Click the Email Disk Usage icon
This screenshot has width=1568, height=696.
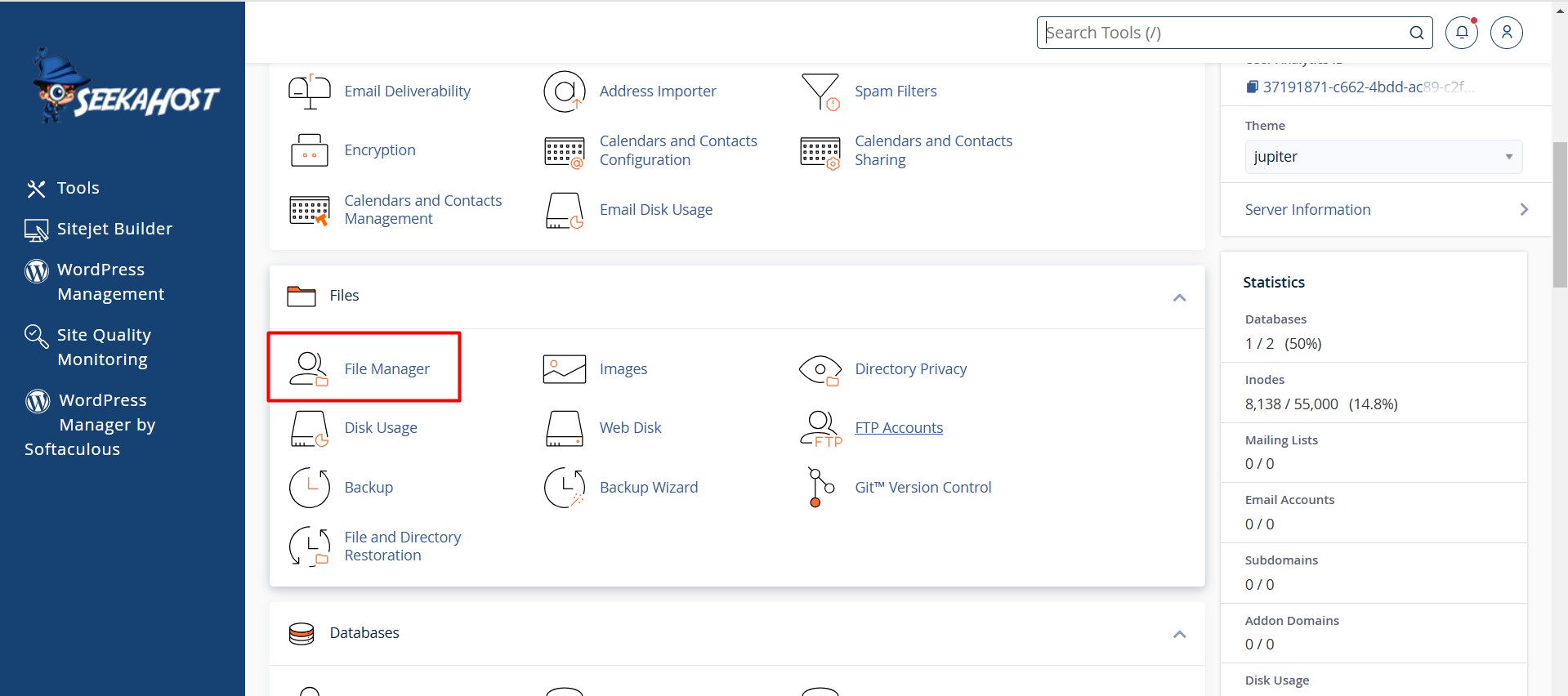(565, 210)
